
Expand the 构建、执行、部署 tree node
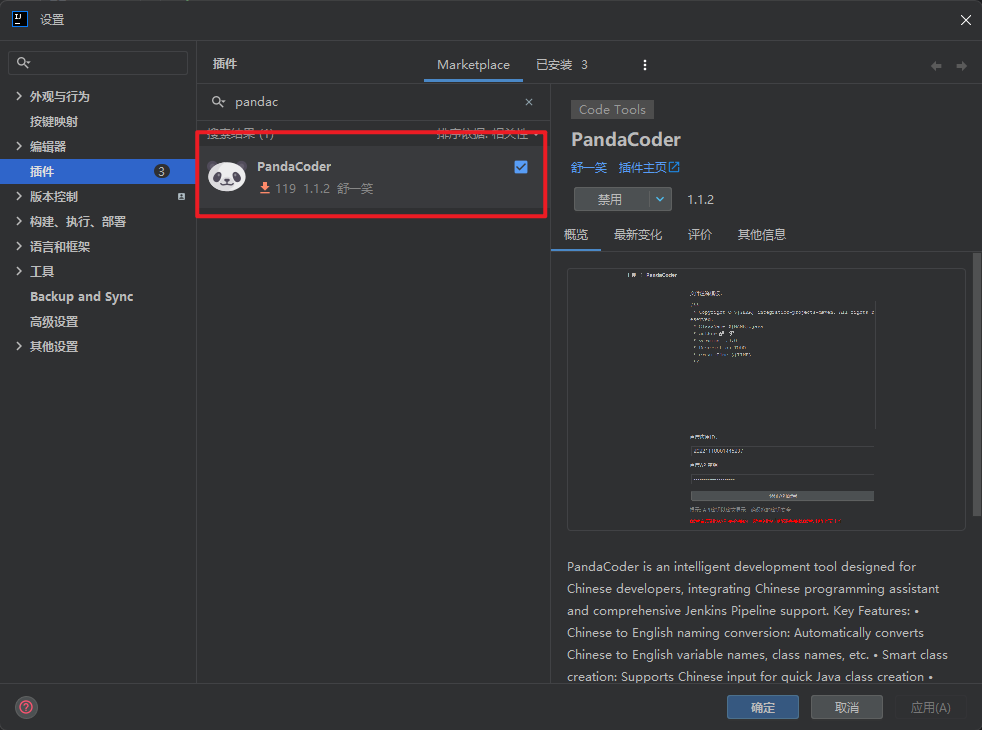[19, 221]
